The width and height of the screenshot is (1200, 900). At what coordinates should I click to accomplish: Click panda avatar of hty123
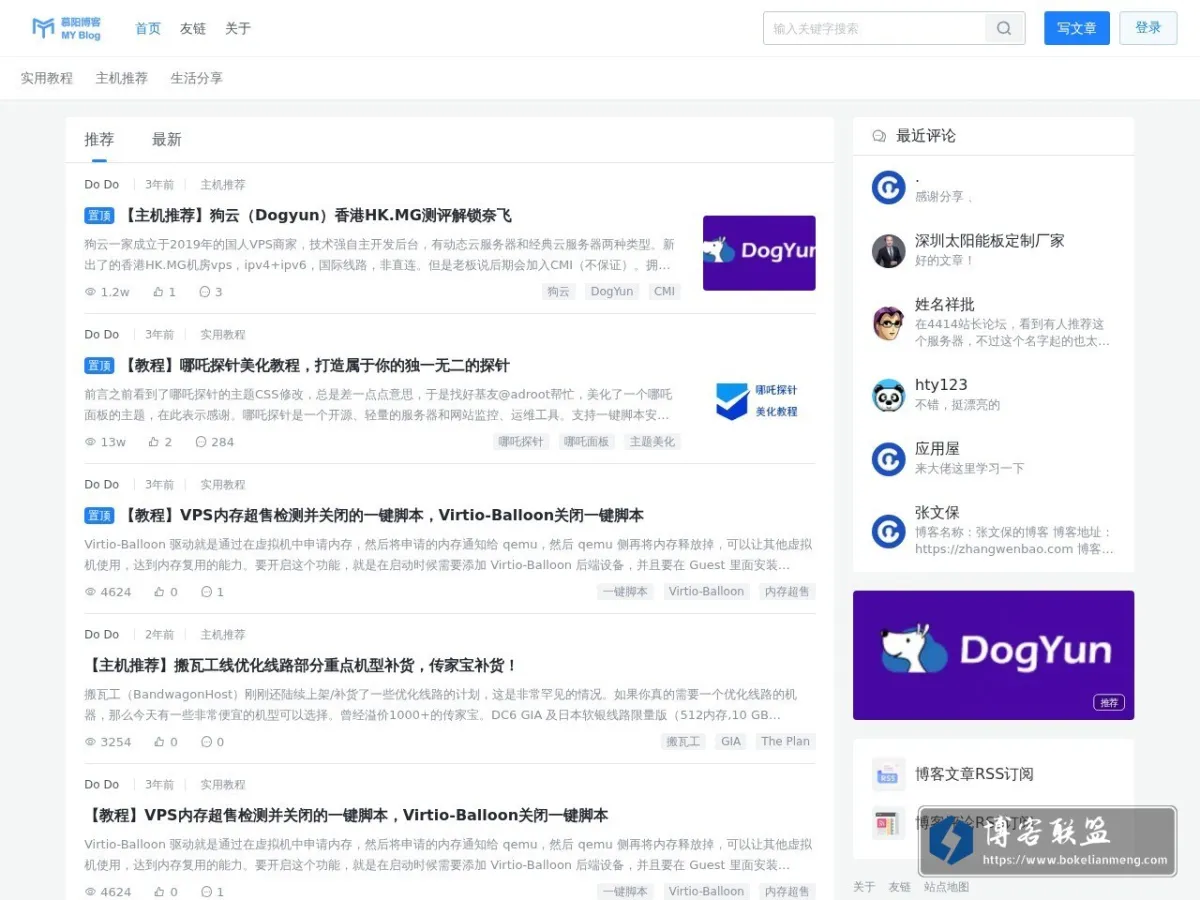coord(888,395)
